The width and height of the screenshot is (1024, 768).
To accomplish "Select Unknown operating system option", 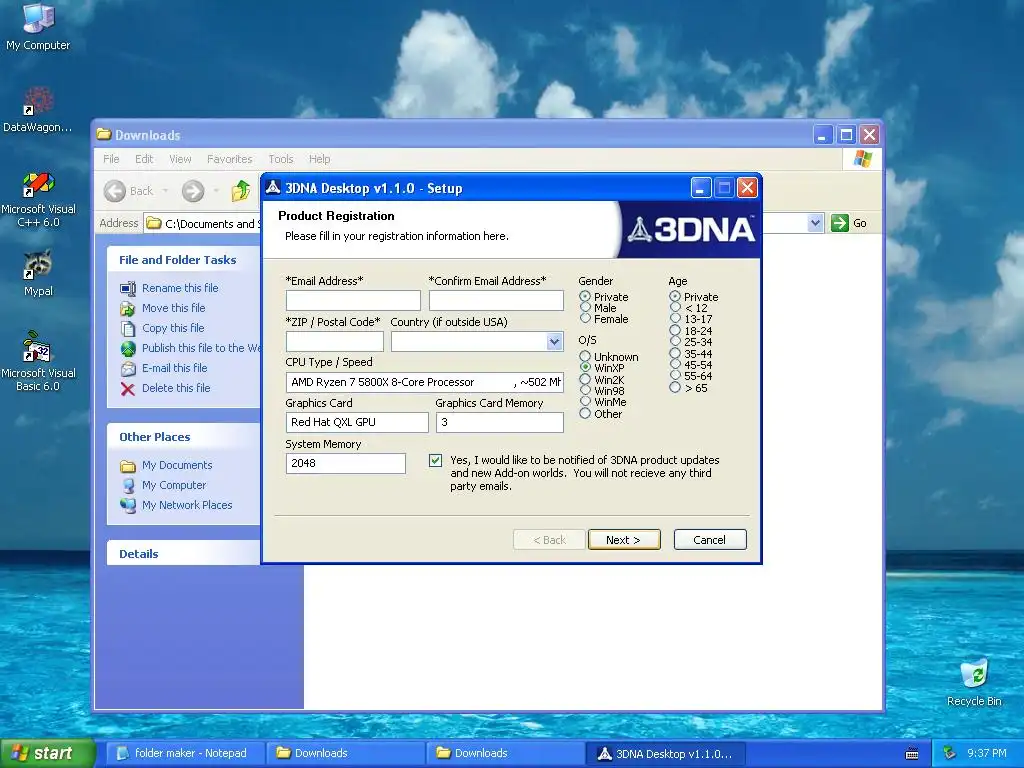I will pos(585,357).
